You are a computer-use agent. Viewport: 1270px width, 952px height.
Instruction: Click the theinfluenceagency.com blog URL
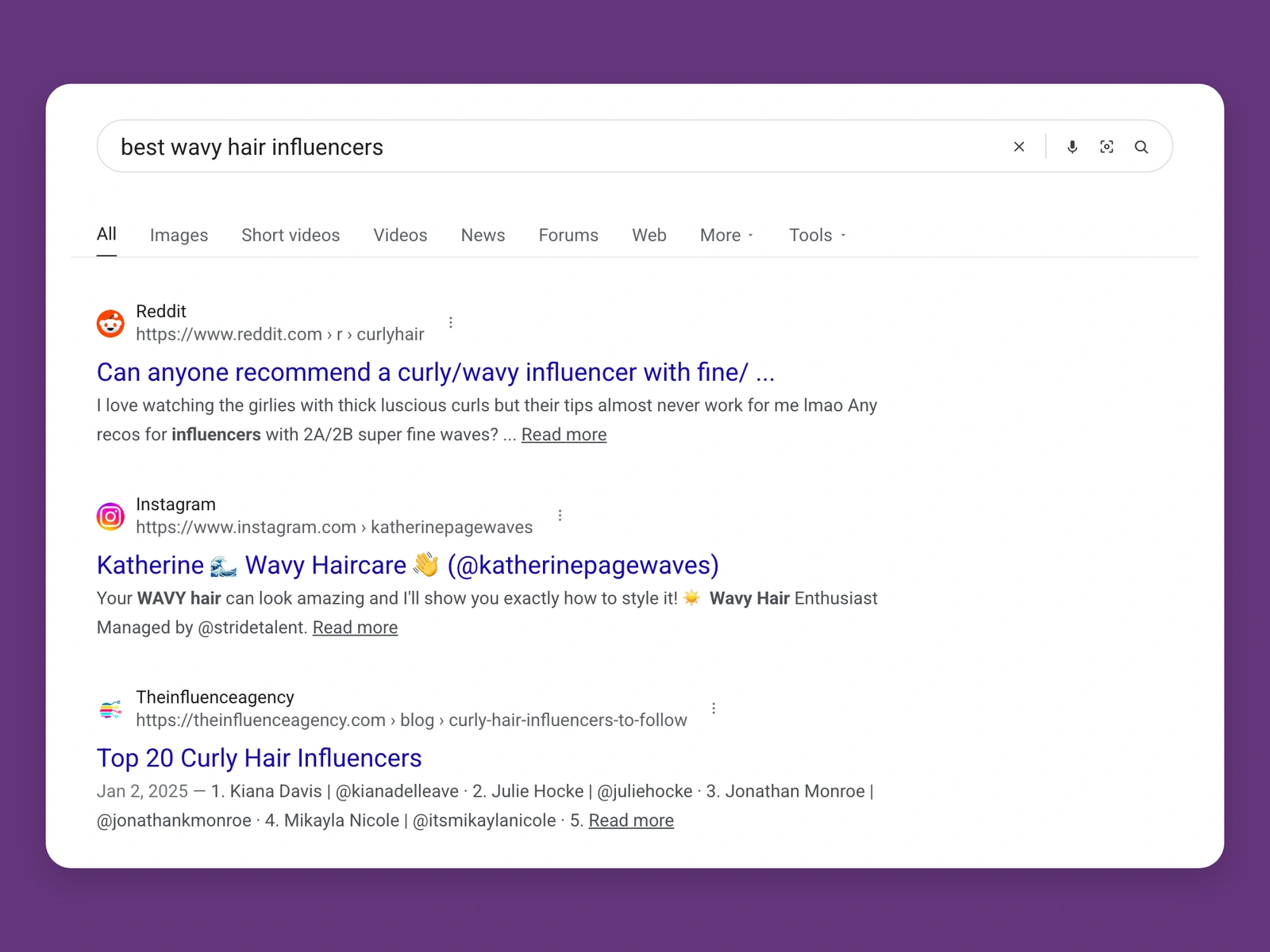tap(411, 720)
